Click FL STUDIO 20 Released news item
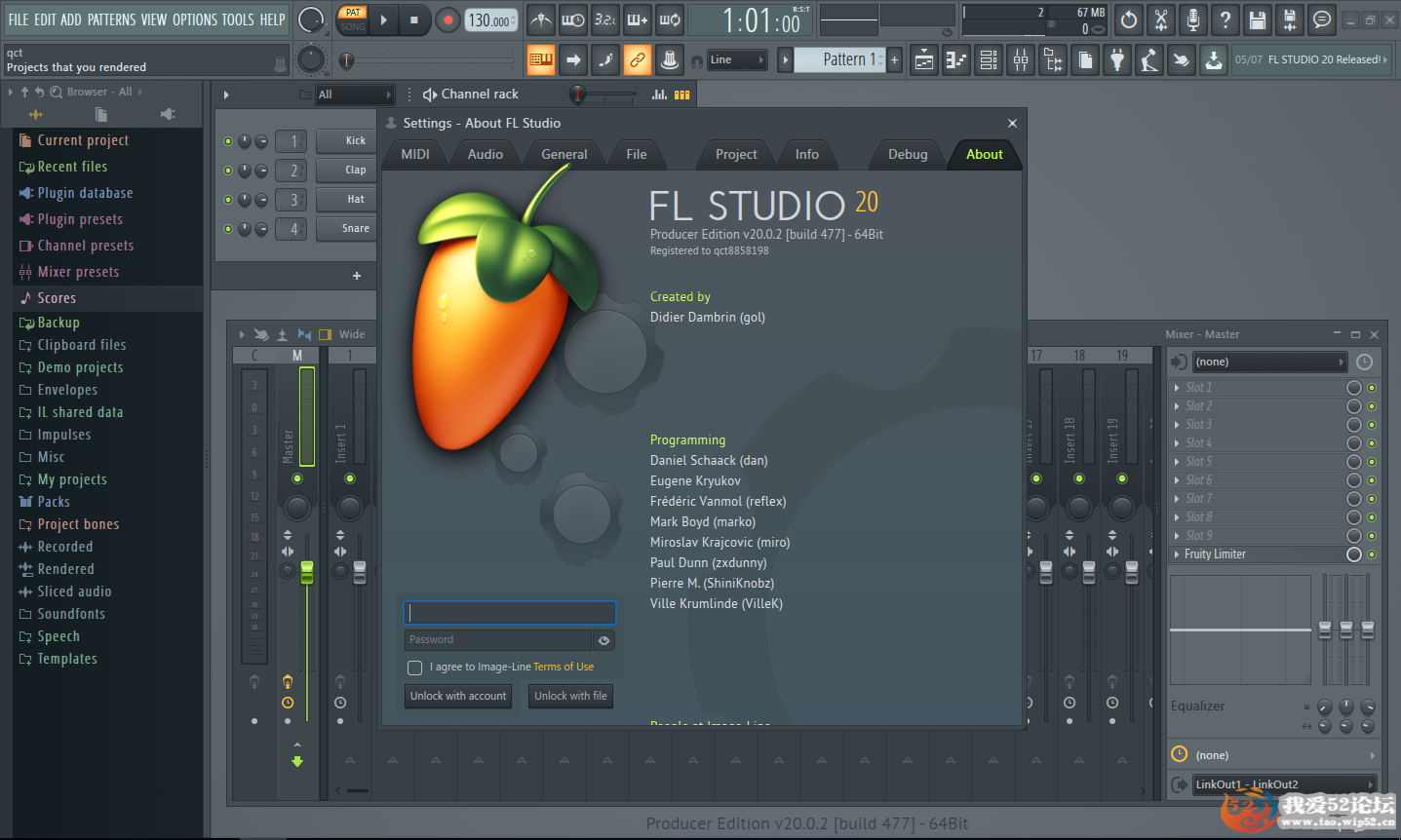Image resolution: width=1401 pixels, height=840 pixels. 1310,59
